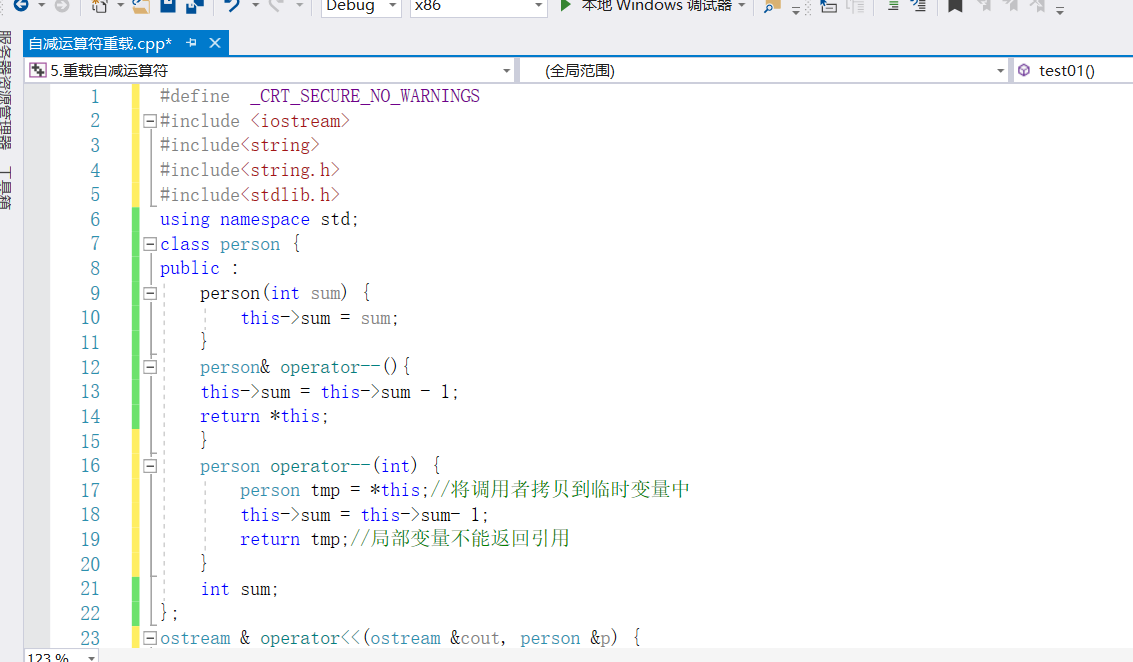1133x662 pixels.
Task: Open the Debug configuration combo box
Action: point(361,6)
